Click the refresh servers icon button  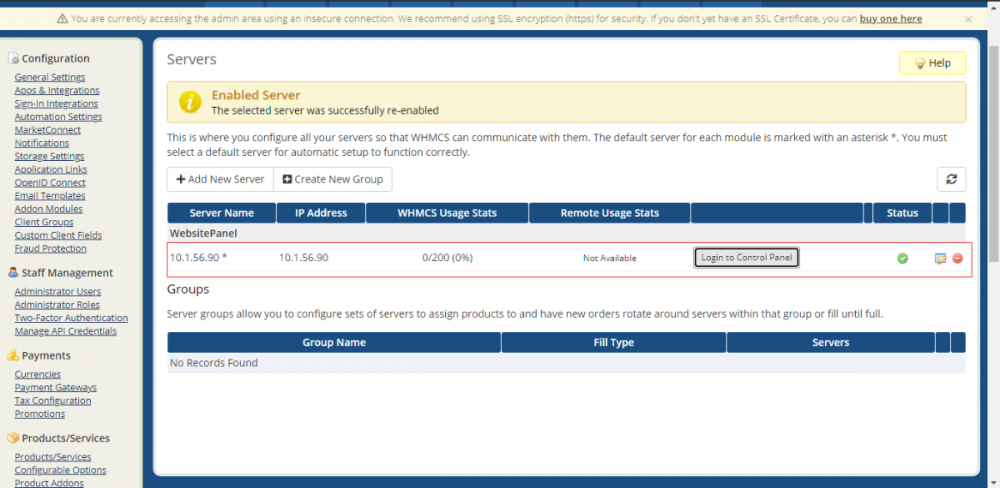pos(951,179)
